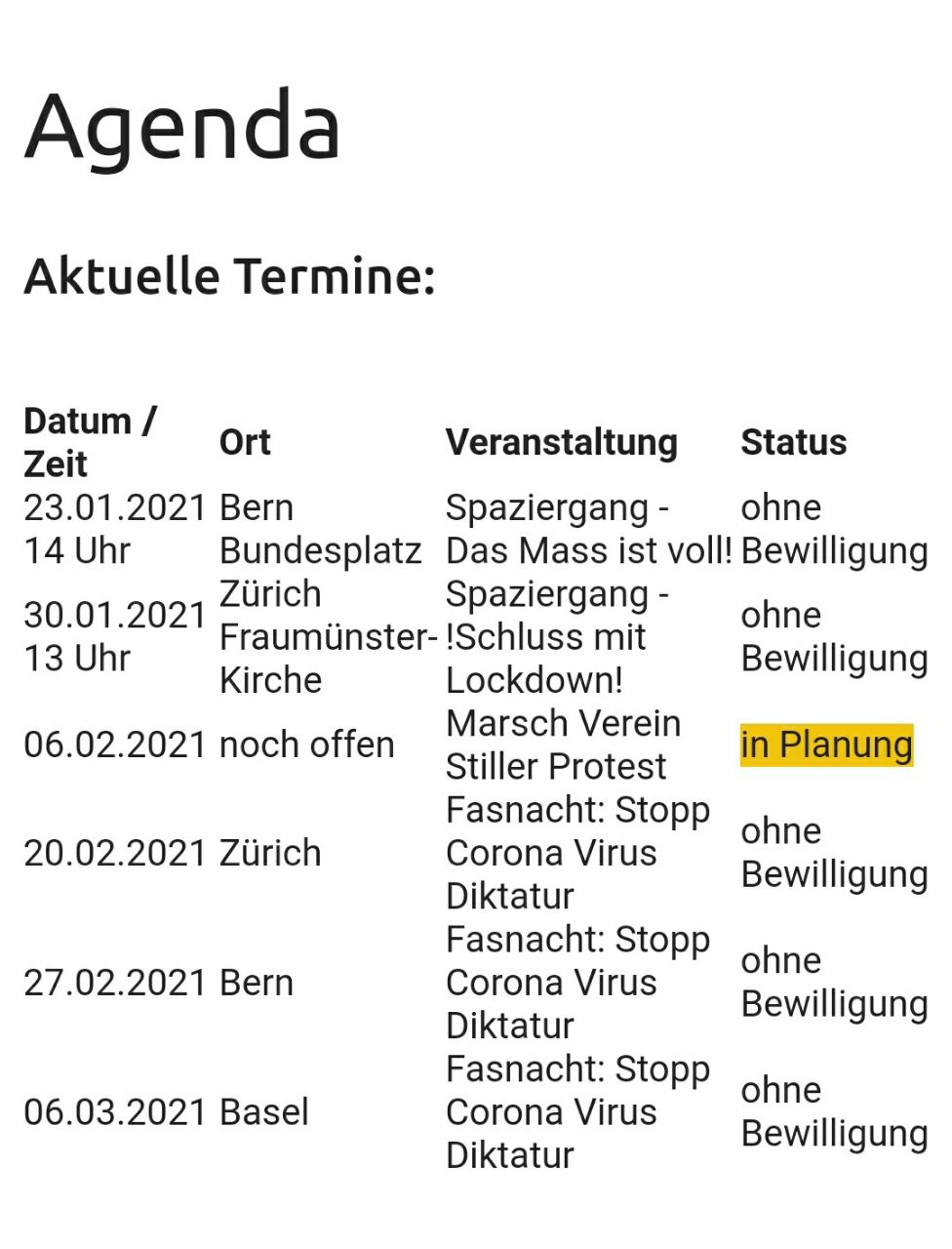Click the Status column header
Screen dimensions: 952x1249
coord(793,442)
